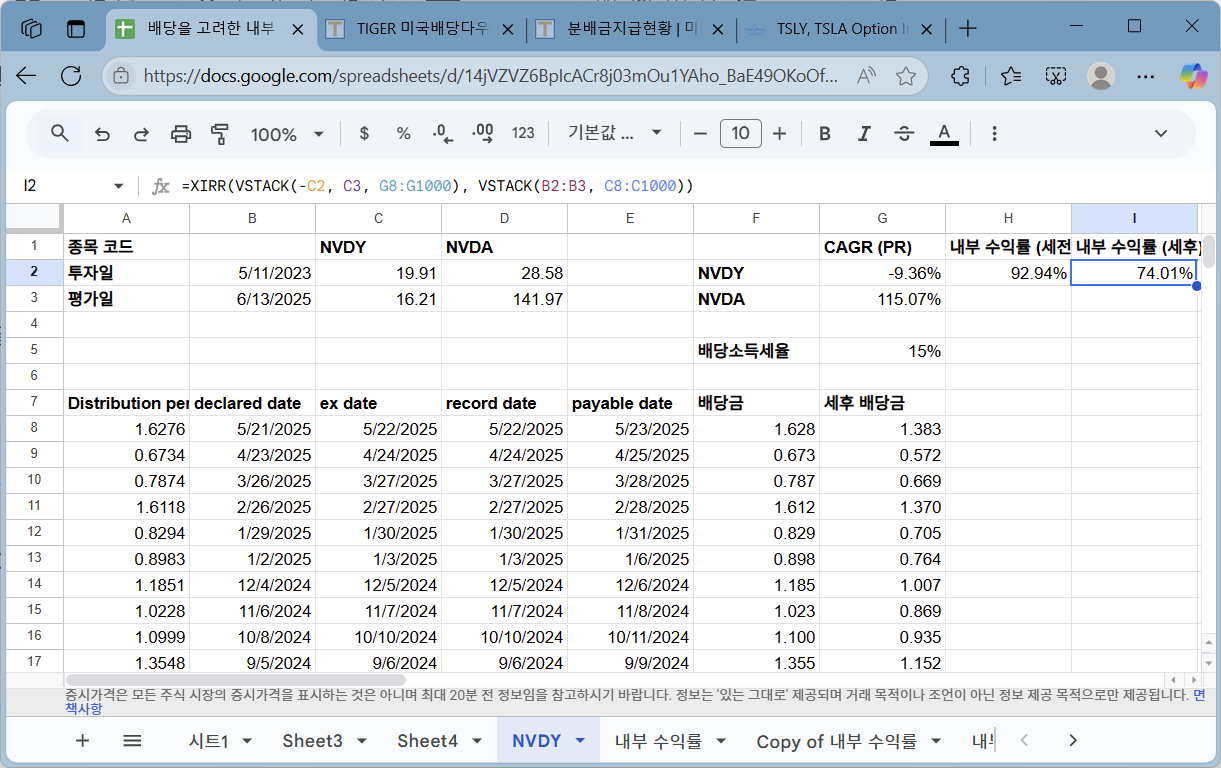Viewport: 1221px width, 768px height.
Task: Redo the last action
Action: [141, 133]
